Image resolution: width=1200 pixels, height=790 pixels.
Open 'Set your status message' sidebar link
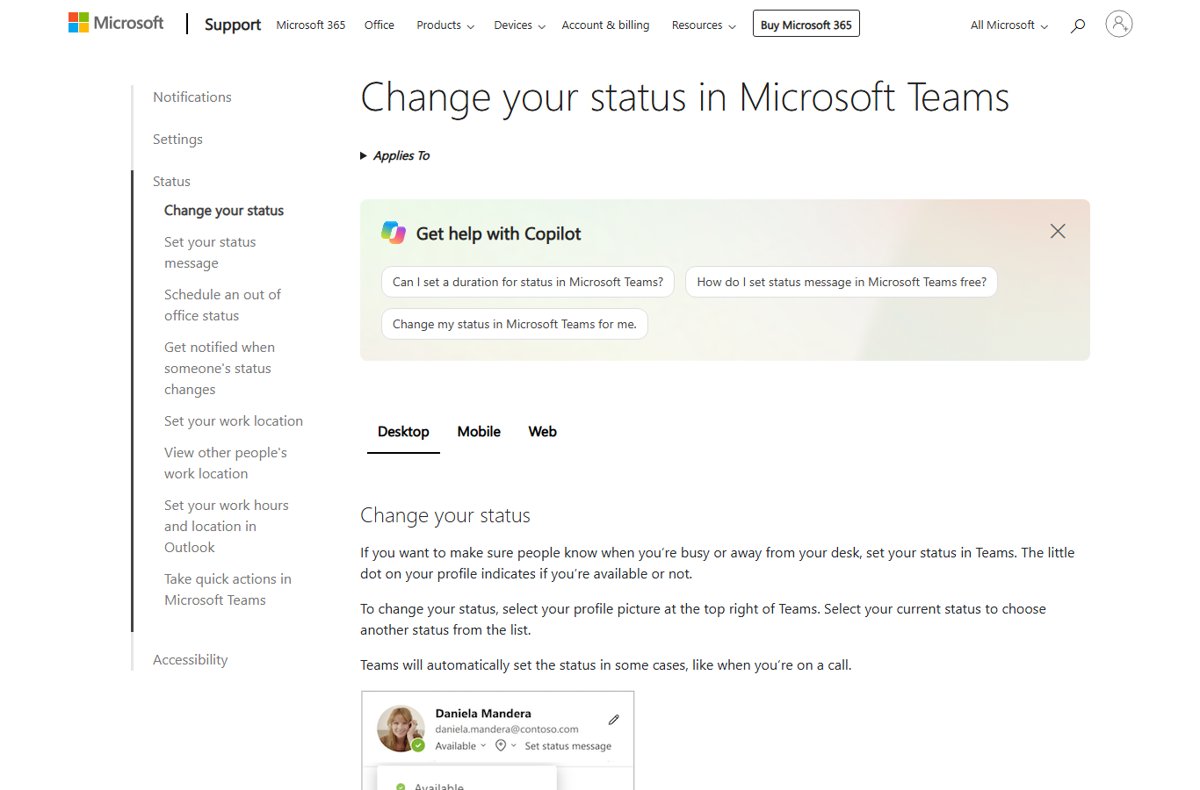[x=210, y=252]
